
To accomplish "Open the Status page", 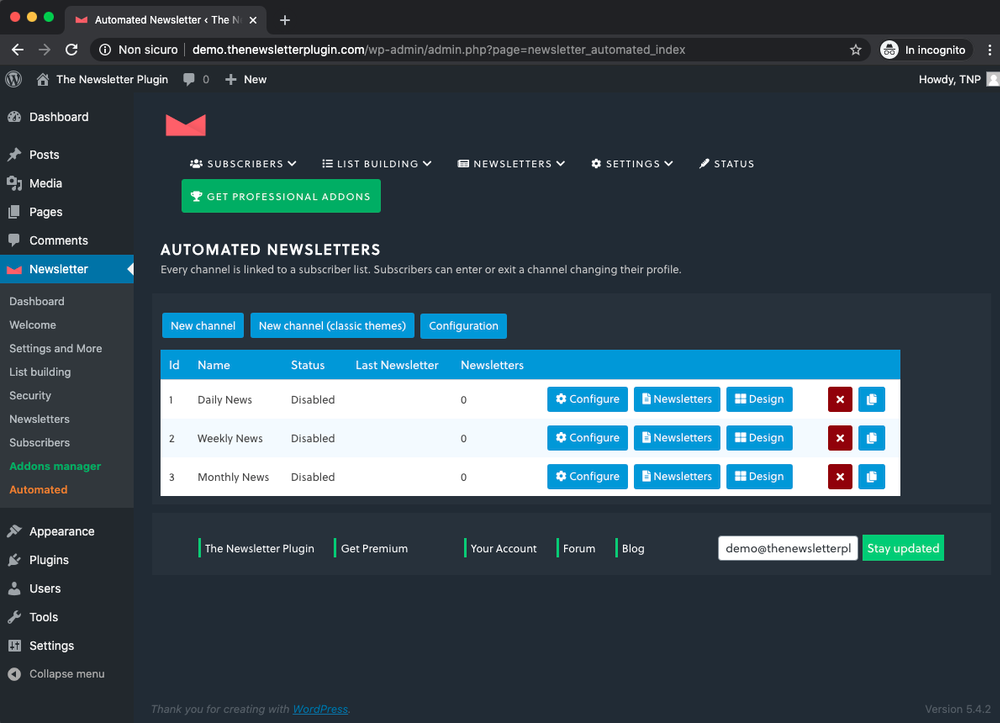I will click(x=726, y=164).
